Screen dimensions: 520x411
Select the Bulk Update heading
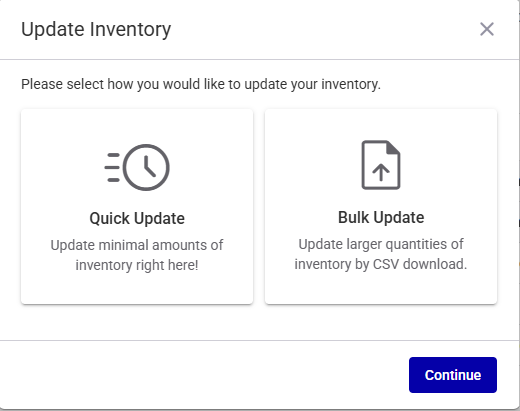pyautogui.click(x=381, y=218)
